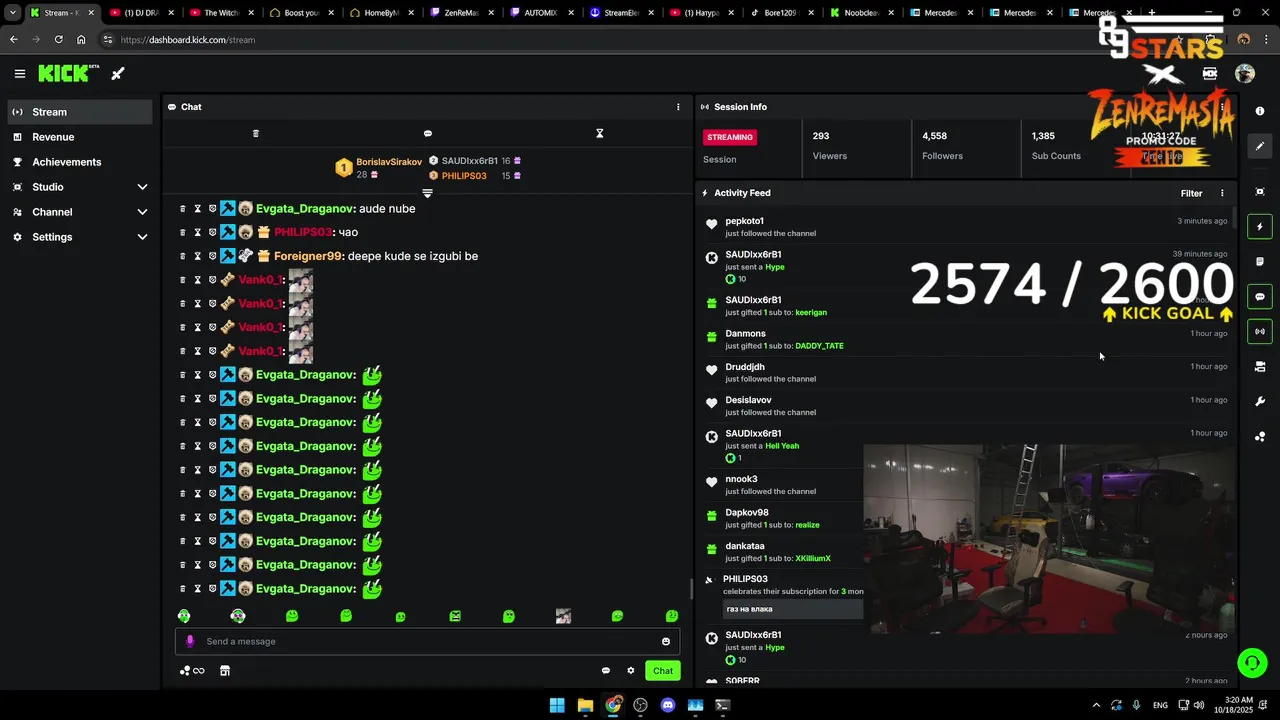Open keerigan link in Activity Feed
The height and width of the screenshot is (720, 1280).
coord(811,312)
